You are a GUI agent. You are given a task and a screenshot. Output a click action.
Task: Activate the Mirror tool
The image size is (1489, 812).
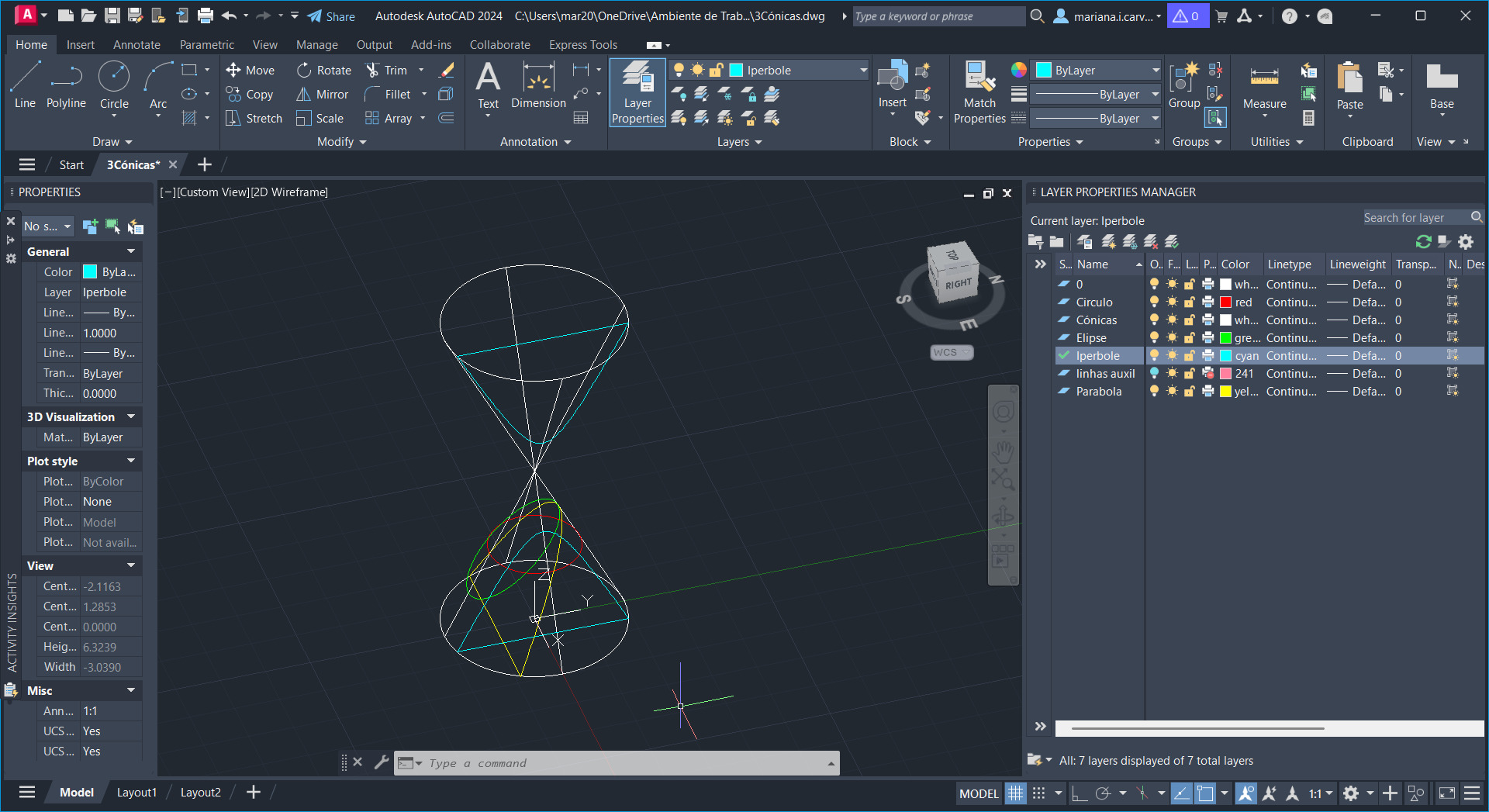click(323, 95)
